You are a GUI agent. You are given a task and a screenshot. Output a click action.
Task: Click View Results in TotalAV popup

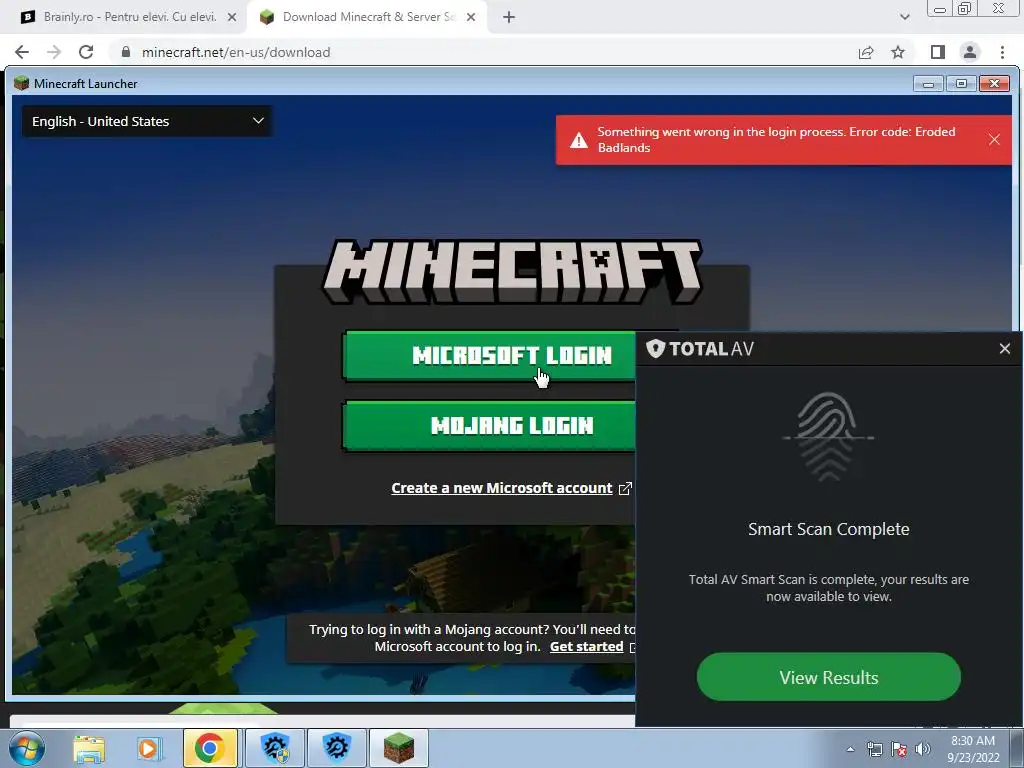(x=829, y=677)
